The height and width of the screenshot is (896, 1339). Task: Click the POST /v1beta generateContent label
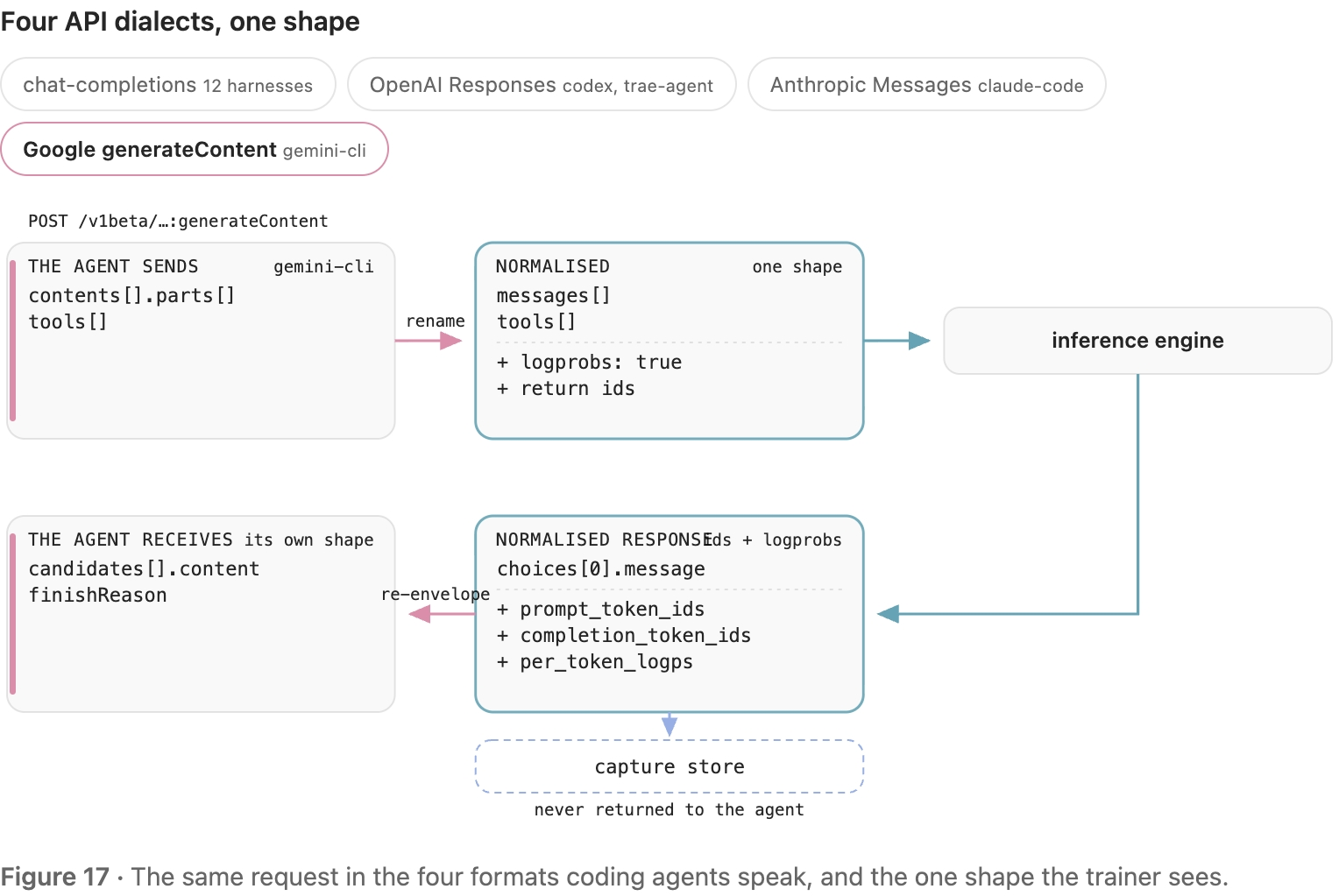(x=178, y=222)
